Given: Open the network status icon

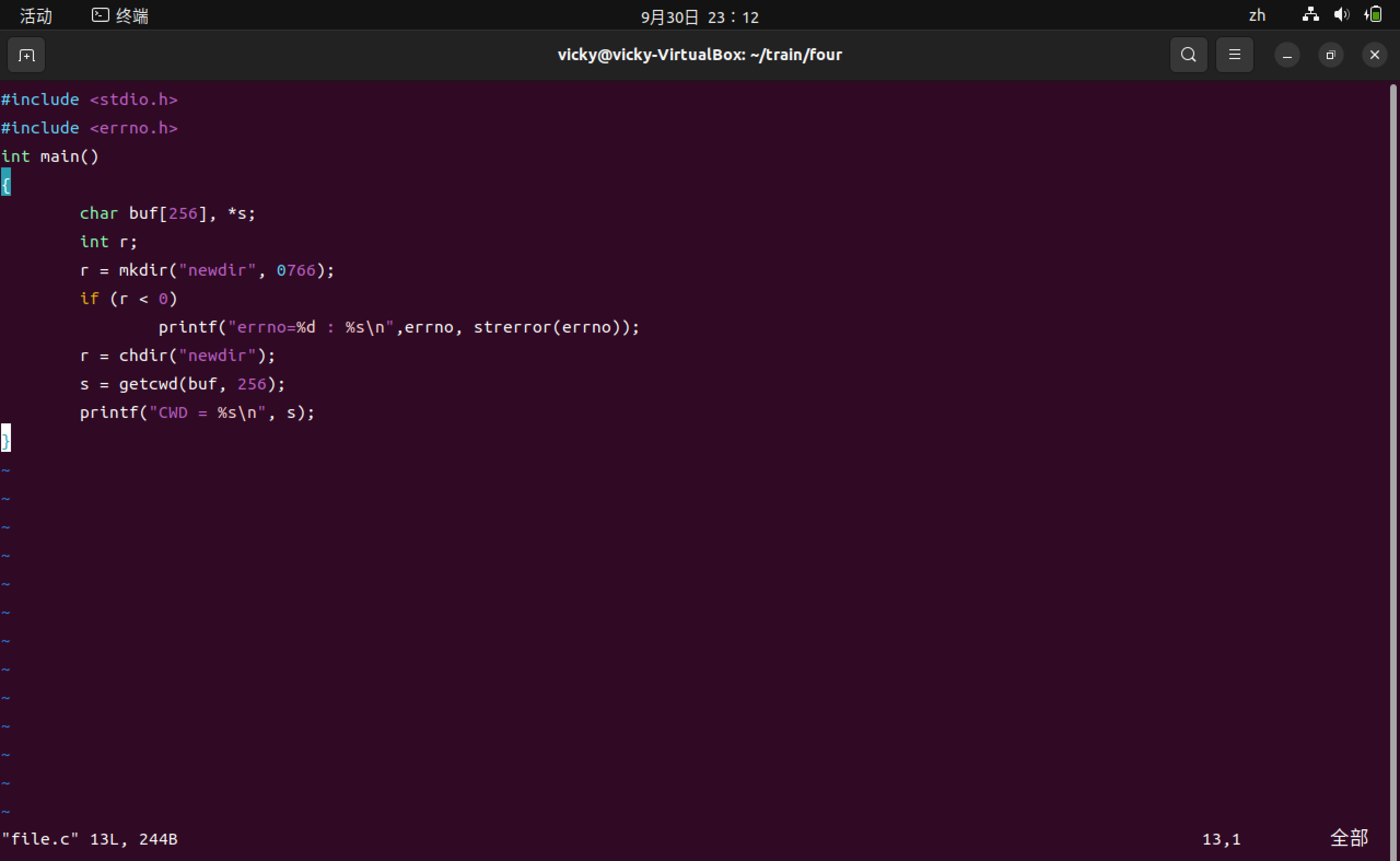Looking at the screenshot, I should point(1310,15).
